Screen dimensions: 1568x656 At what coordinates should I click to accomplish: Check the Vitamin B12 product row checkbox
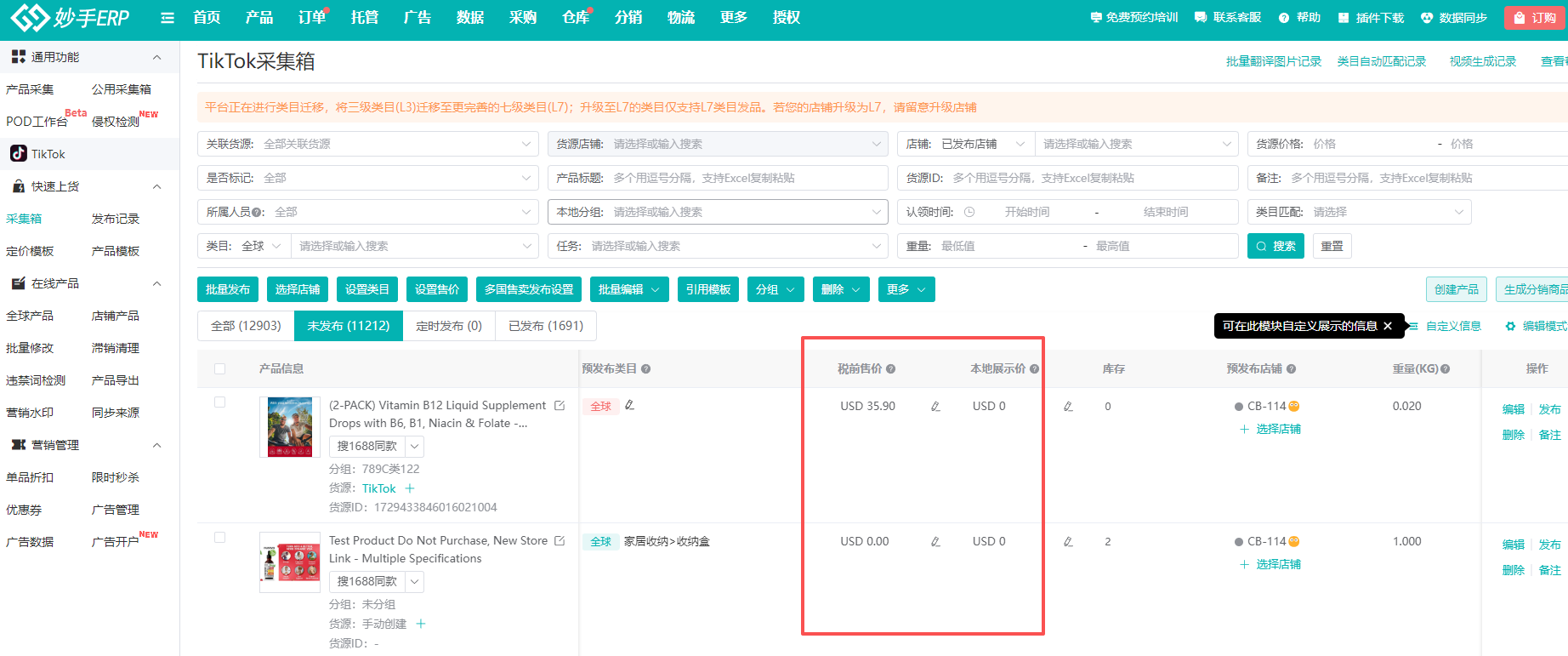point(220,402)
